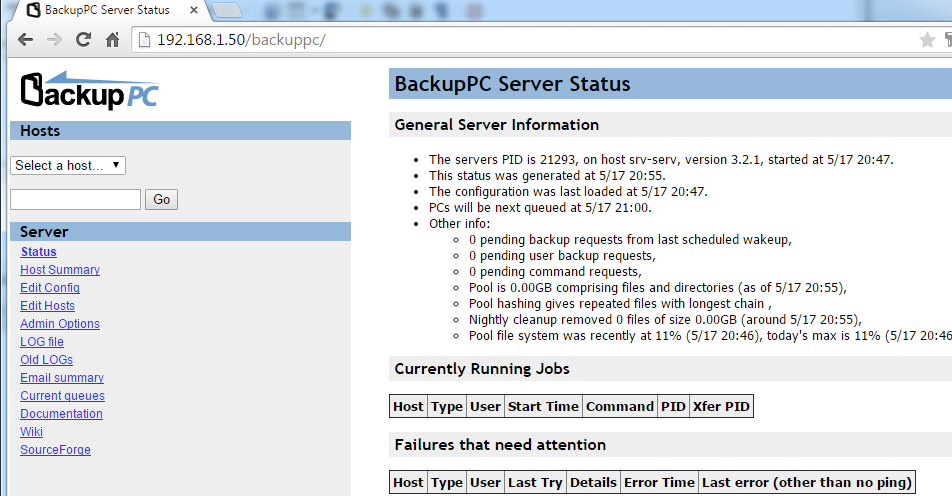This screenshot has width=952, height=496.
Task: Open the Select a host dropdown
Action: [68, 165]
